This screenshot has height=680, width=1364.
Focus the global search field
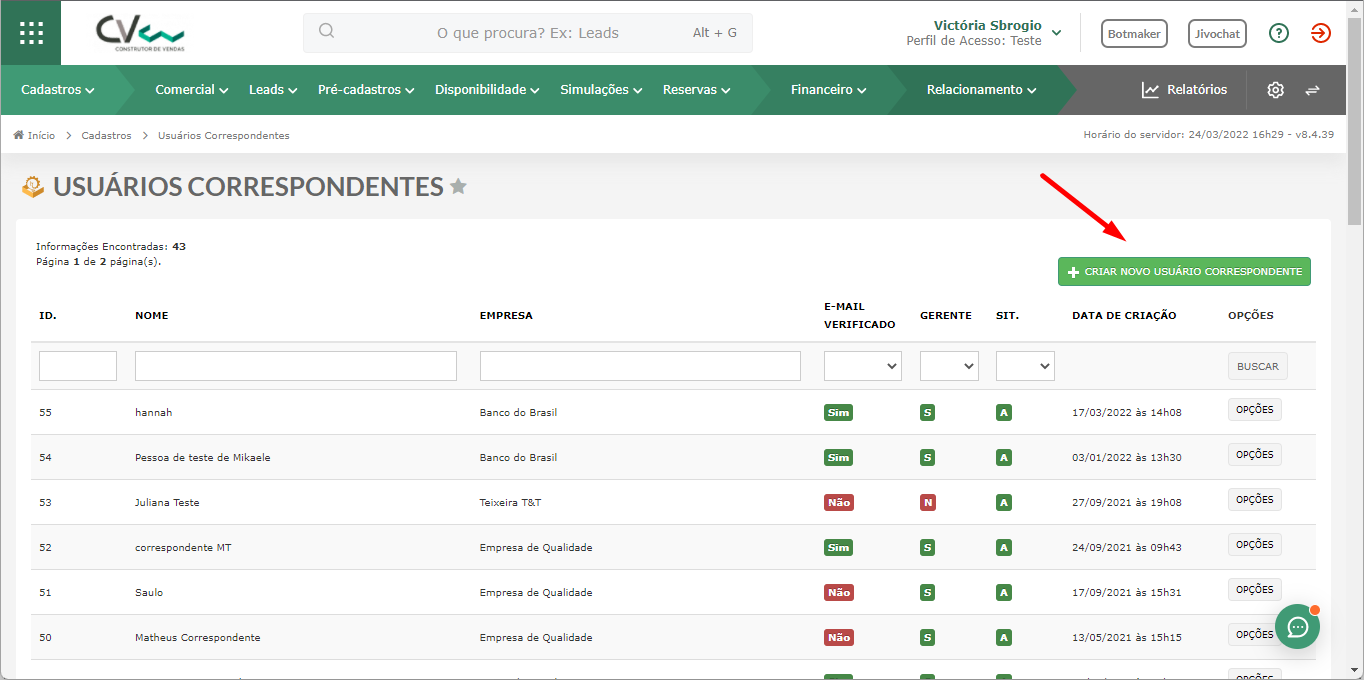click(528, 33)
